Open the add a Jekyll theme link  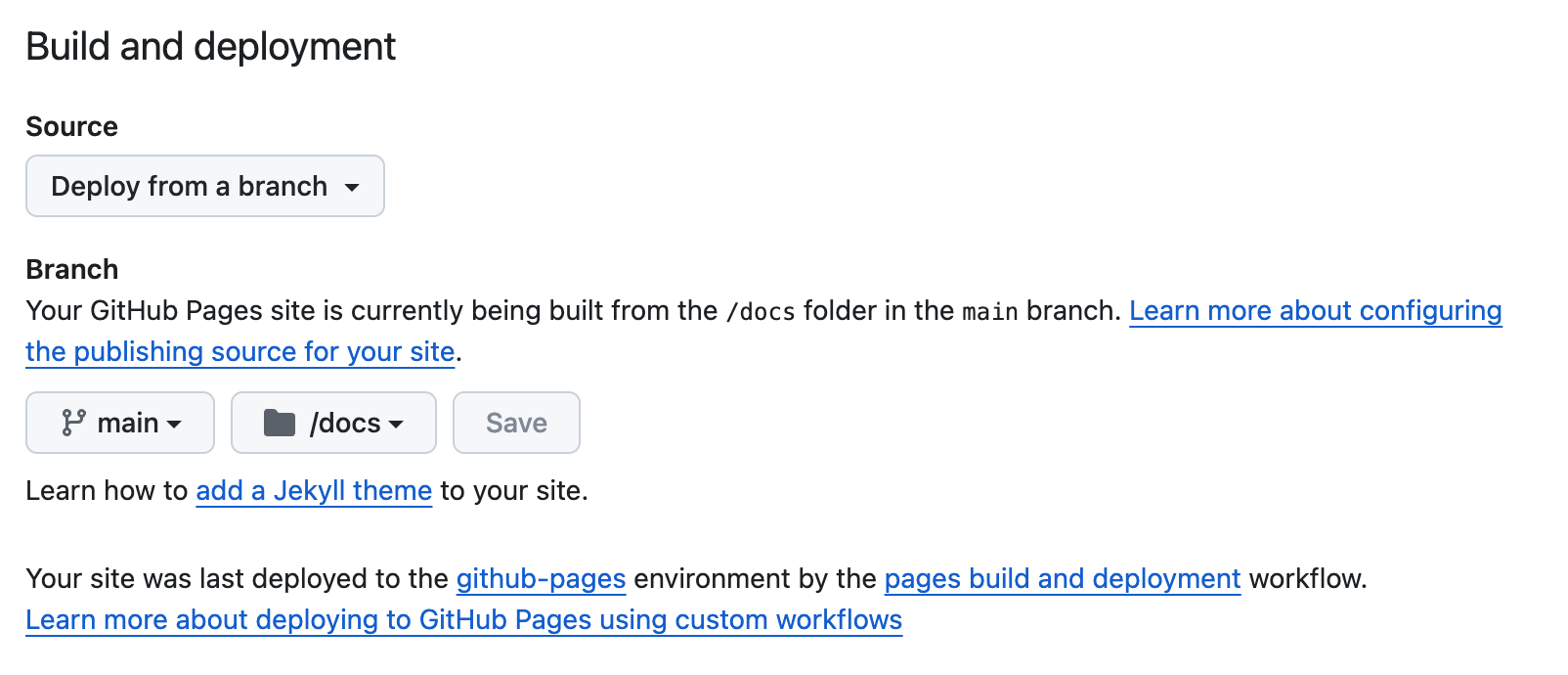[x=314, y=490]
